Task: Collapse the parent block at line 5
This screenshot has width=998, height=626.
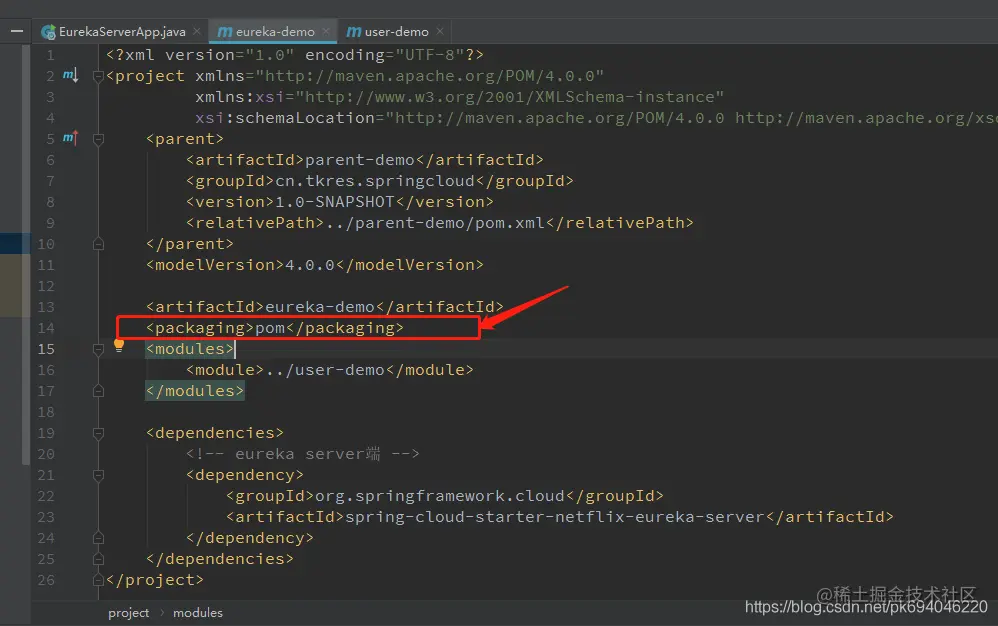Action: point(98,139)
